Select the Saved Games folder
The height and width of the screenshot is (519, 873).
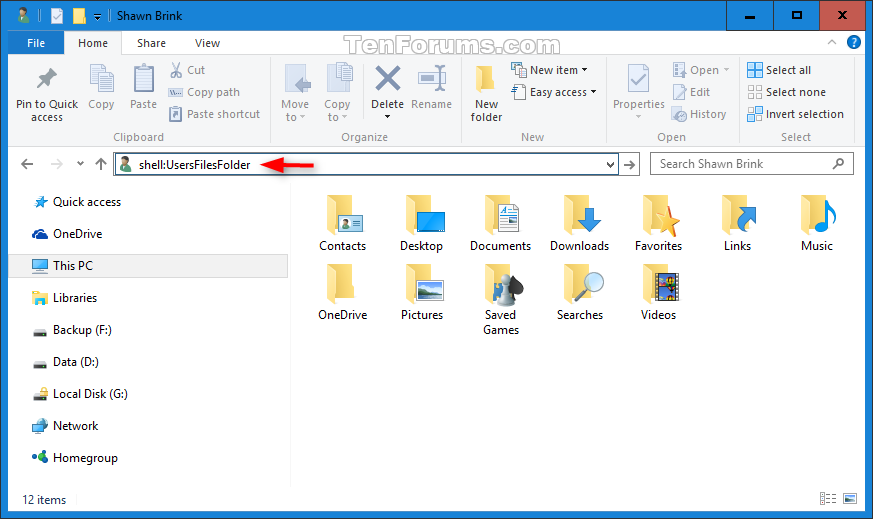501,300
